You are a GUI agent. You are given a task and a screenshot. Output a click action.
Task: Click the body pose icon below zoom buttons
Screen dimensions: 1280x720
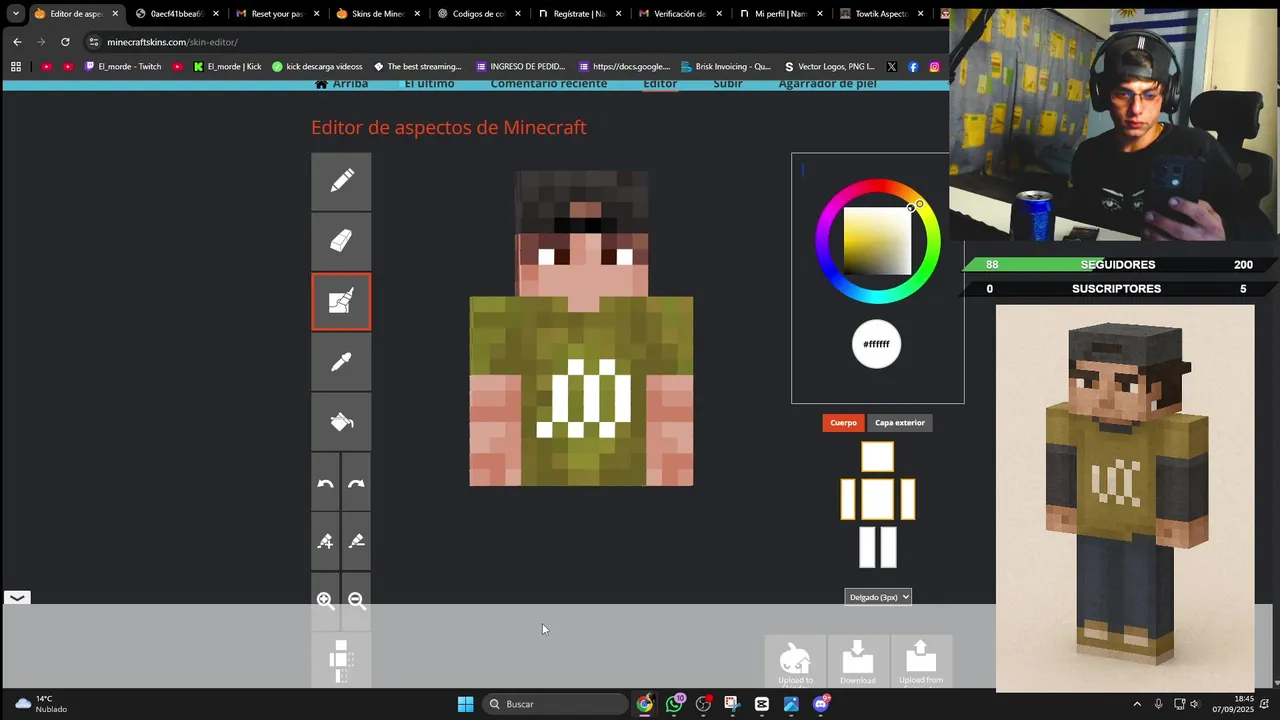(x=341, y=660)
